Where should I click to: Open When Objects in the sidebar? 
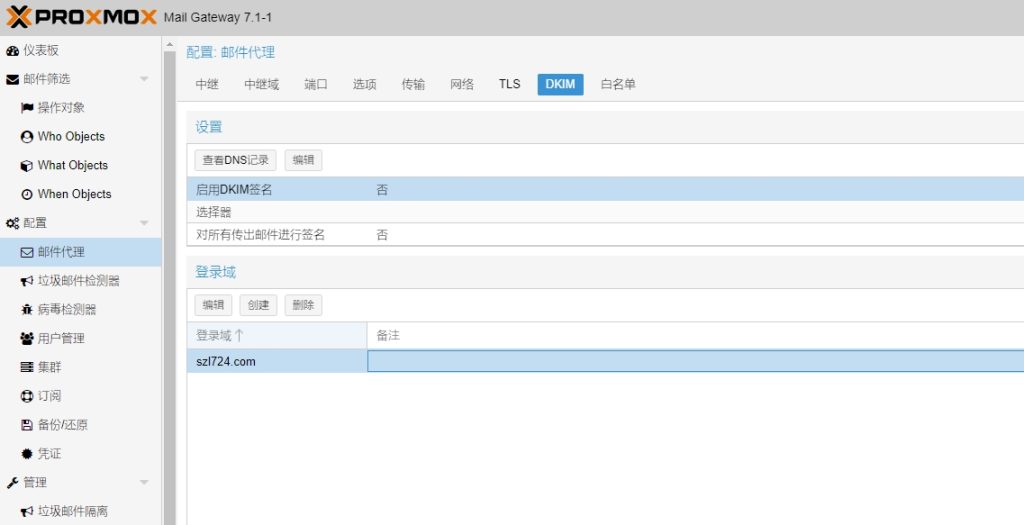click(74, 194)
